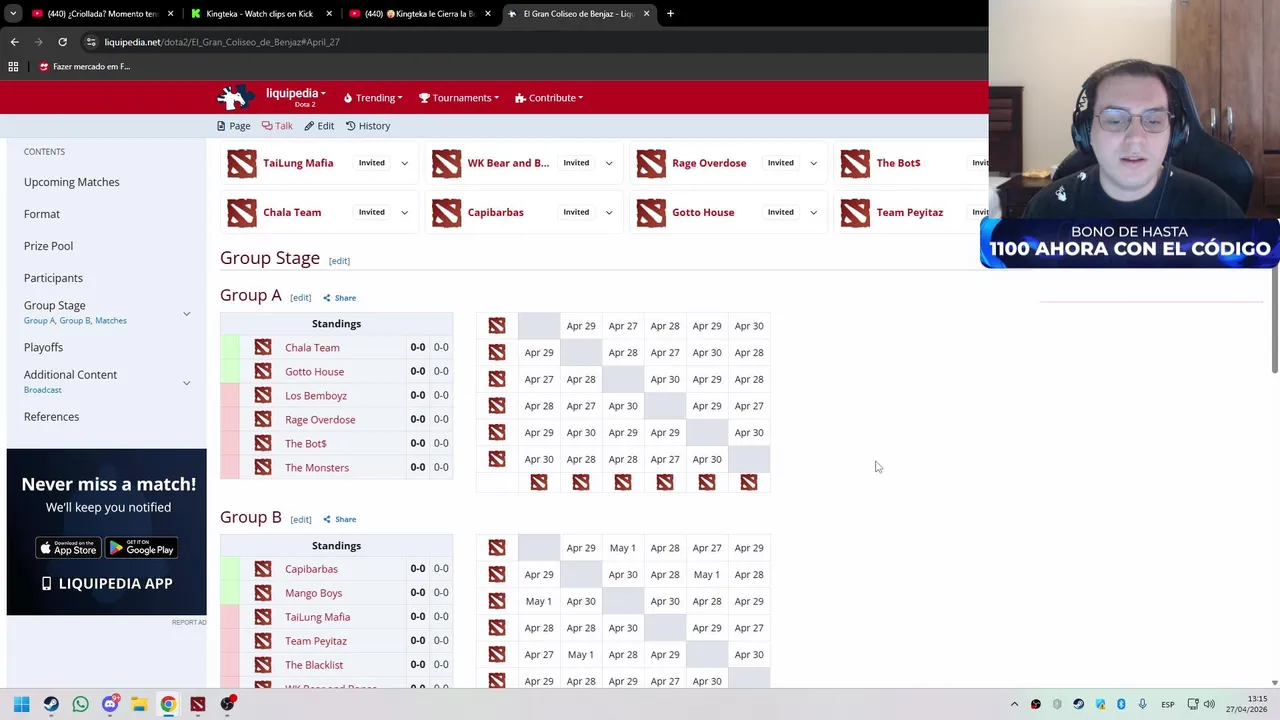Edit the Group Stage section
The image size is (1280, 720).
point(339,261)
